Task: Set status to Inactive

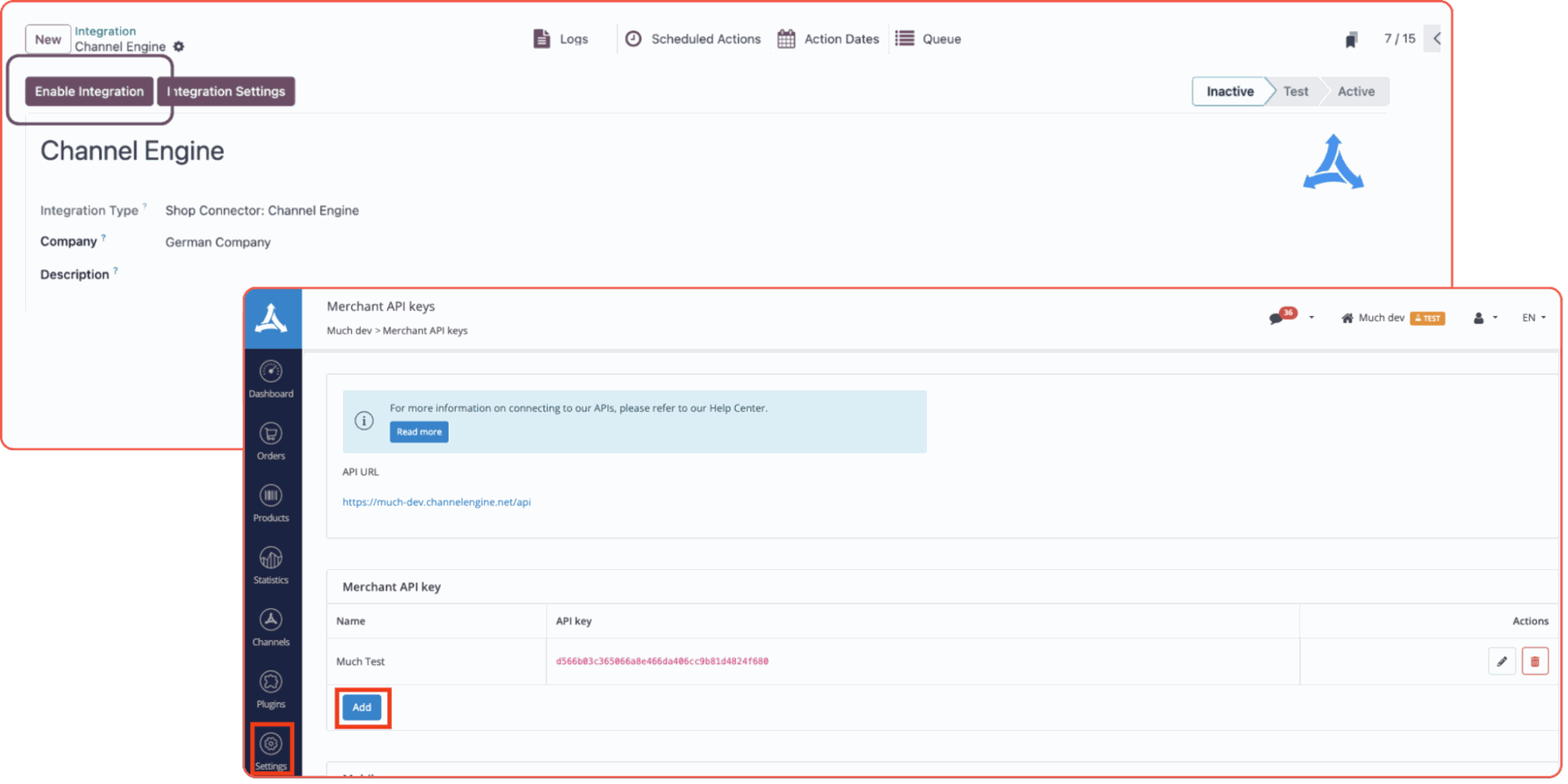Action: pyautogui.click(x=1230, y=91)
